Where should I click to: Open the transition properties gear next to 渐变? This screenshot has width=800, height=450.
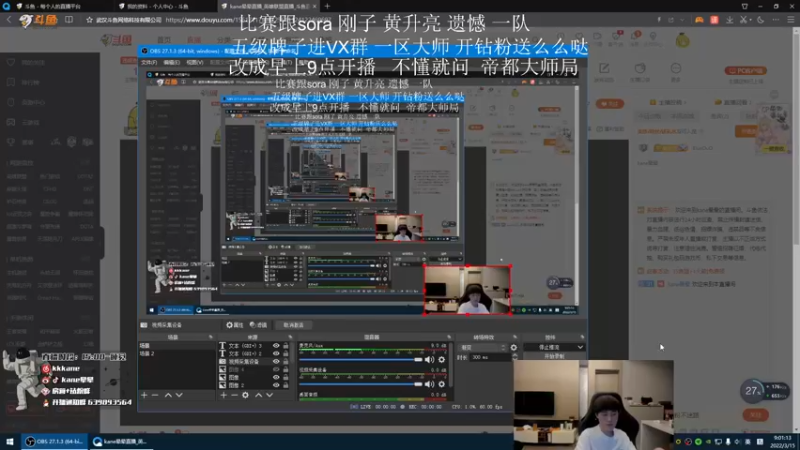[514, 347]
